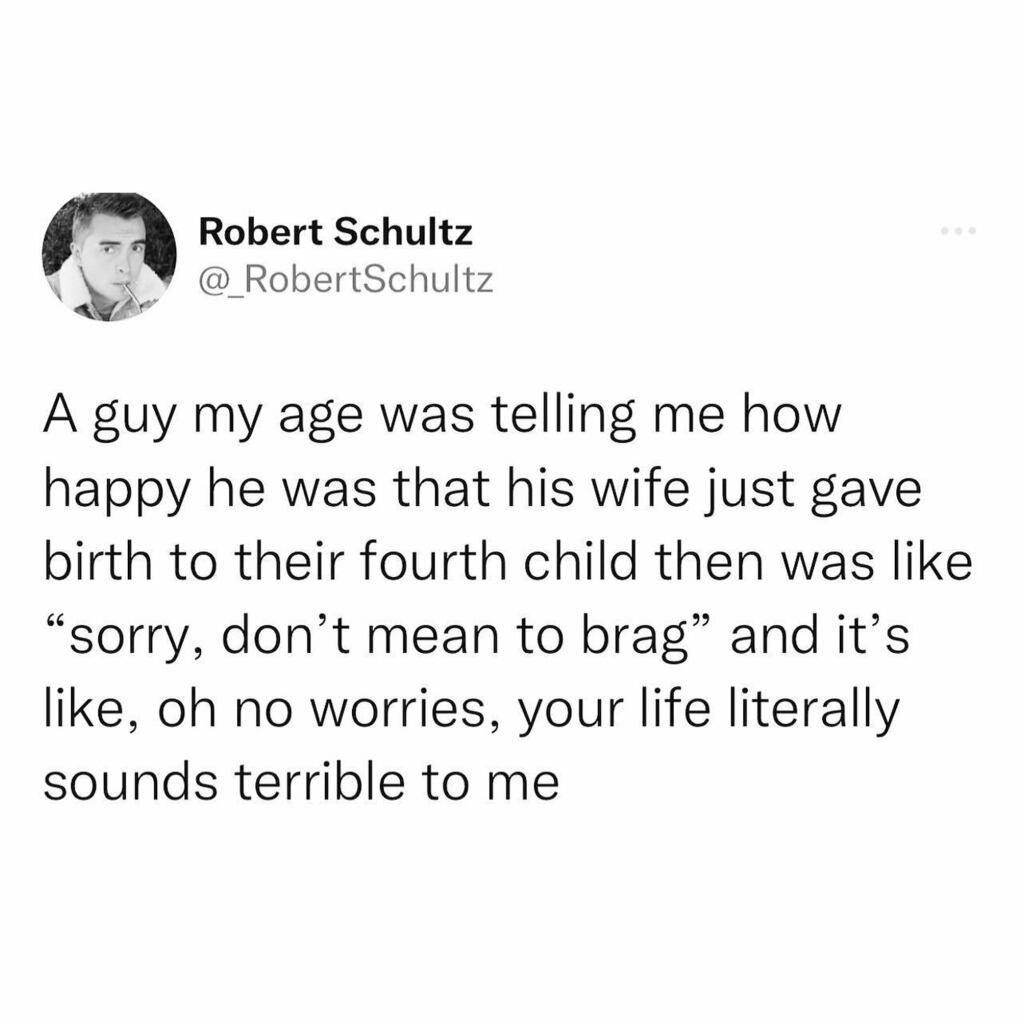Click the quoted phrase 'sorry, don't mean to brag'
The height and width of the screenshot is (1024, 1024).
click(x=379, y=636)
